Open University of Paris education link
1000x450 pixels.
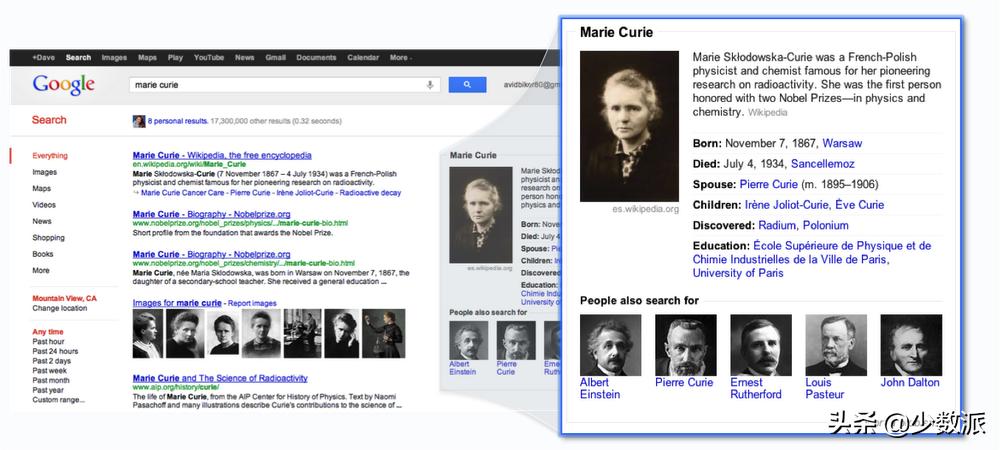coord(738,273)
